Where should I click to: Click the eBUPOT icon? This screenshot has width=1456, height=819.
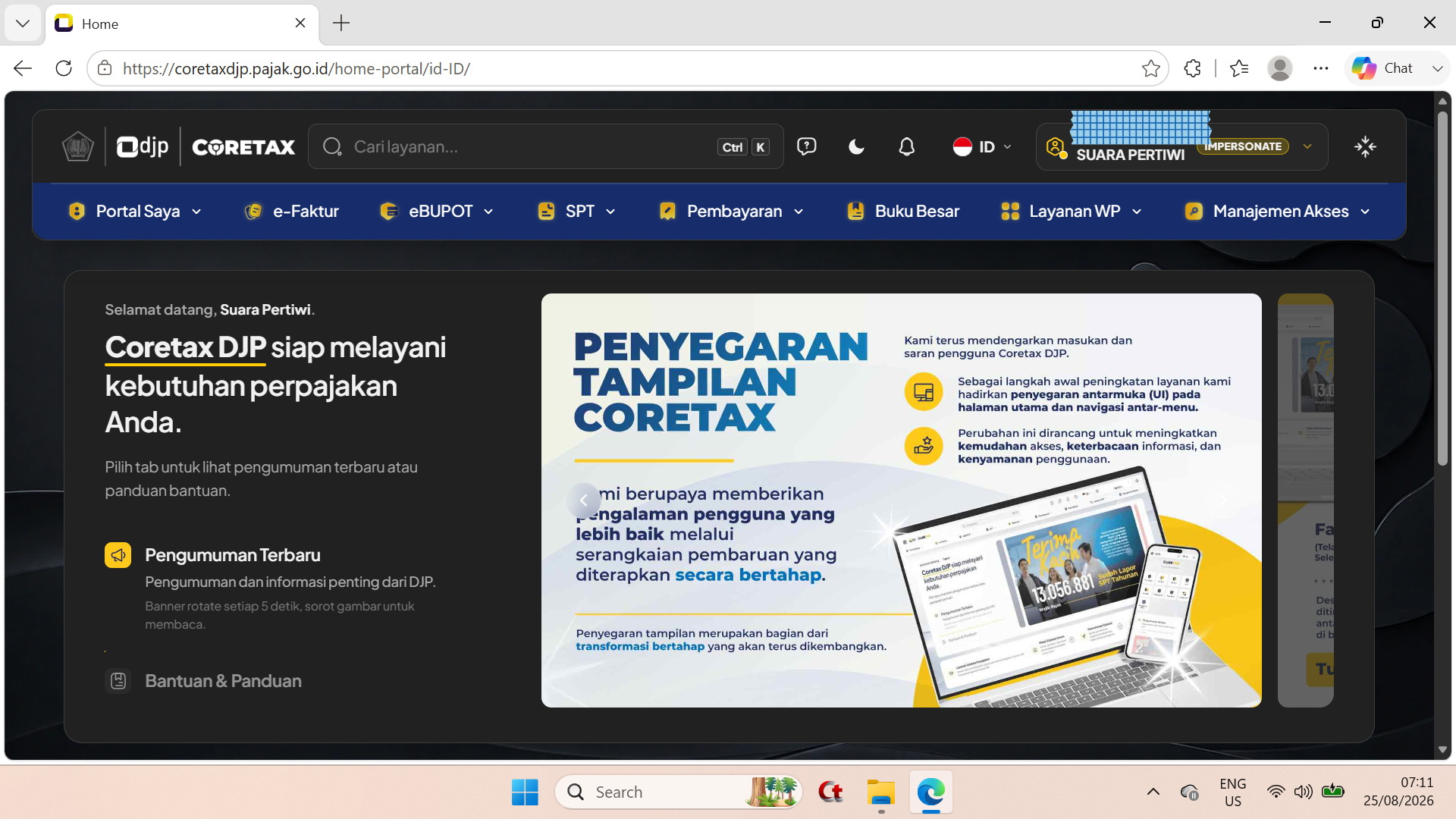pos(388,212)
